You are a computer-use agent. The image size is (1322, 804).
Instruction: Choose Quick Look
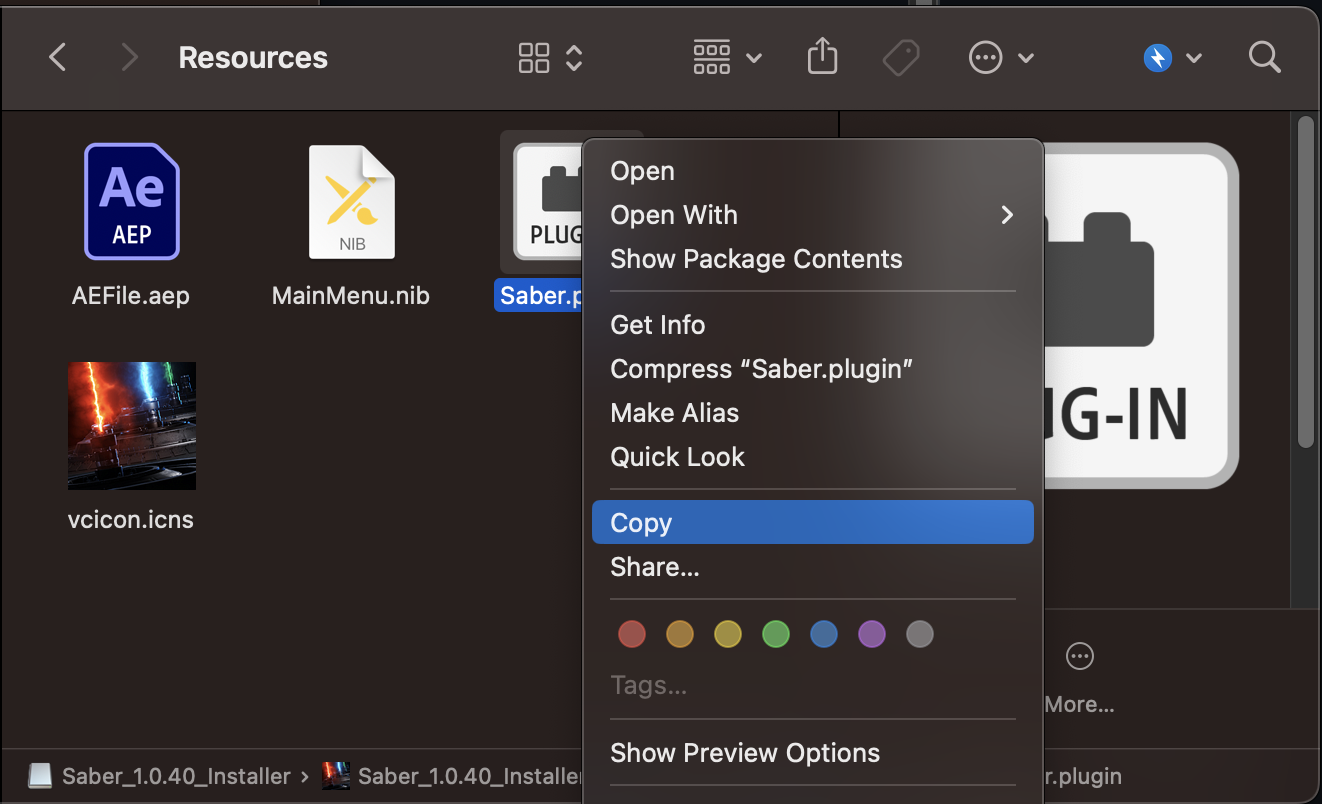click(x=813, y=457)
